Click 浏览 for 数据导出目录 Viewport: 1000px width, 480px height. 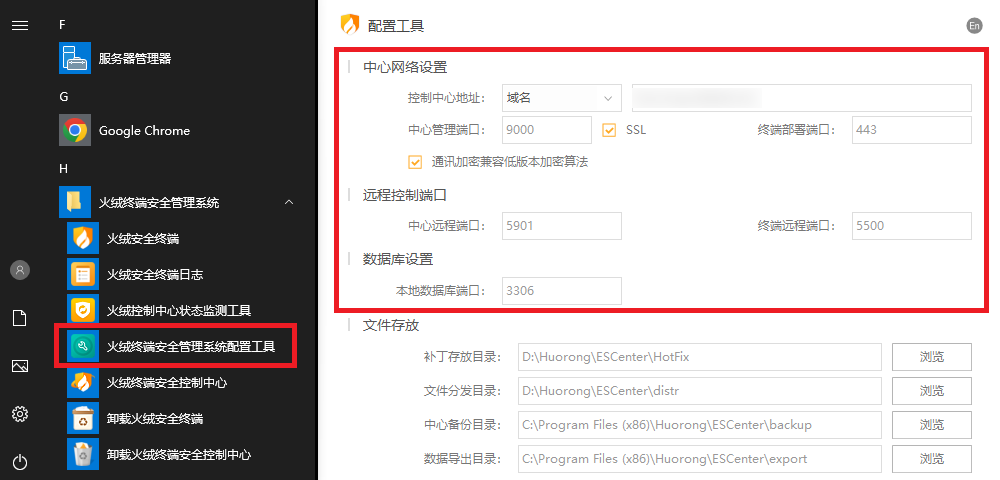click(931, 458)
